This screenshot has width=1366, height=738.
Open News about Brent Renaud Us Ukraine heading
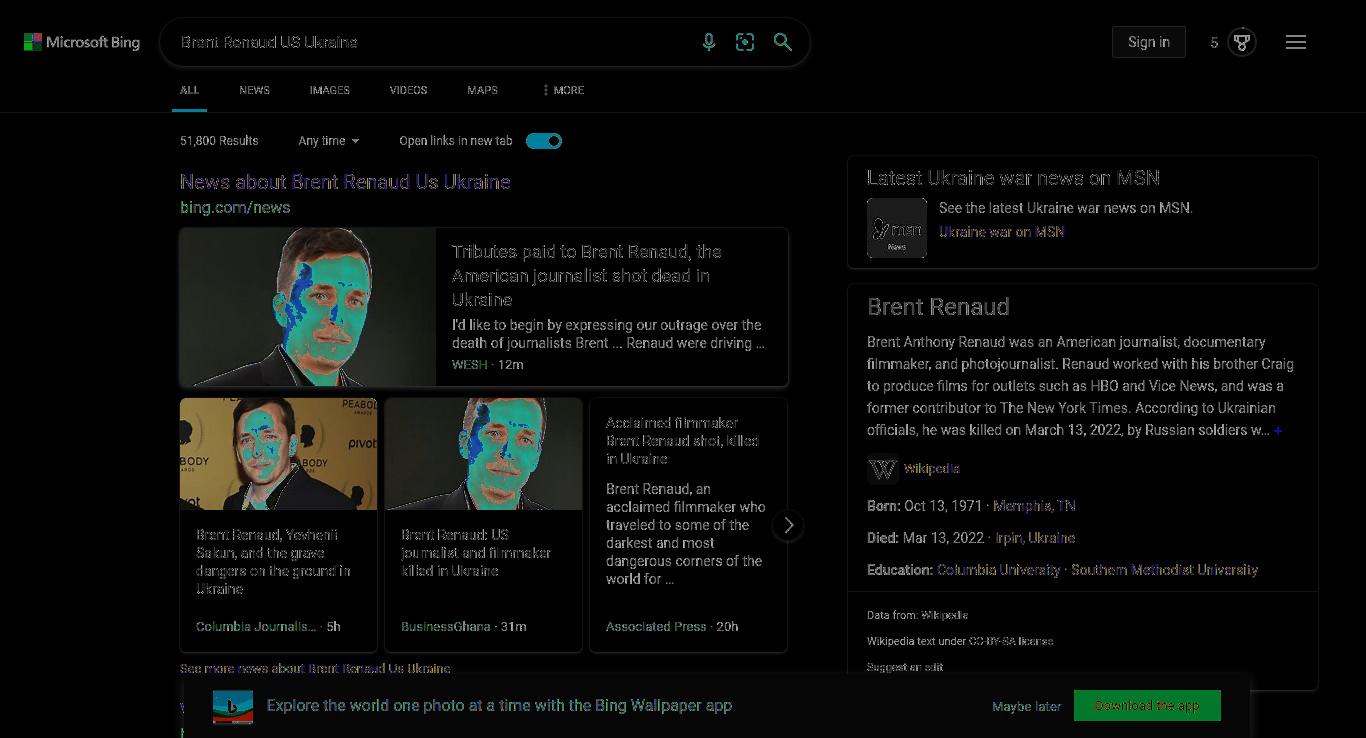tap(345, 182)
